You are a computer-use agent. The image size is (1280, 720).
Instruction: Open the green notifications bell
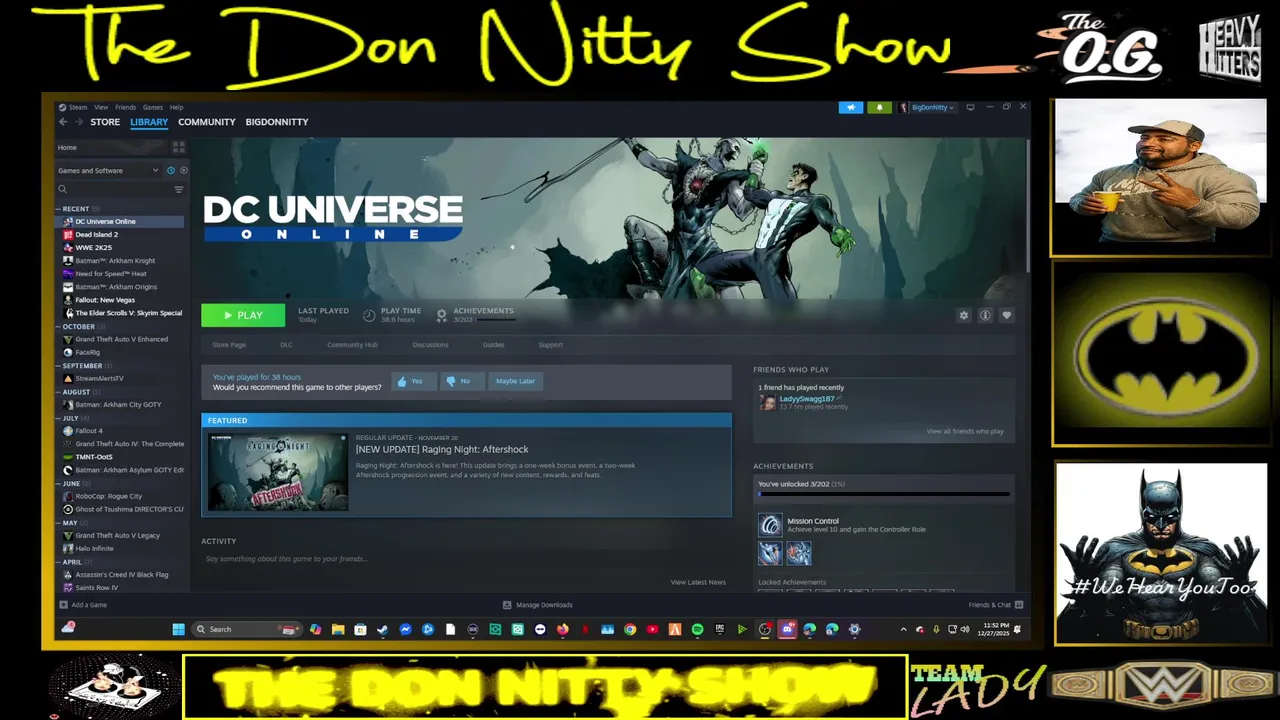click(880, 107)
